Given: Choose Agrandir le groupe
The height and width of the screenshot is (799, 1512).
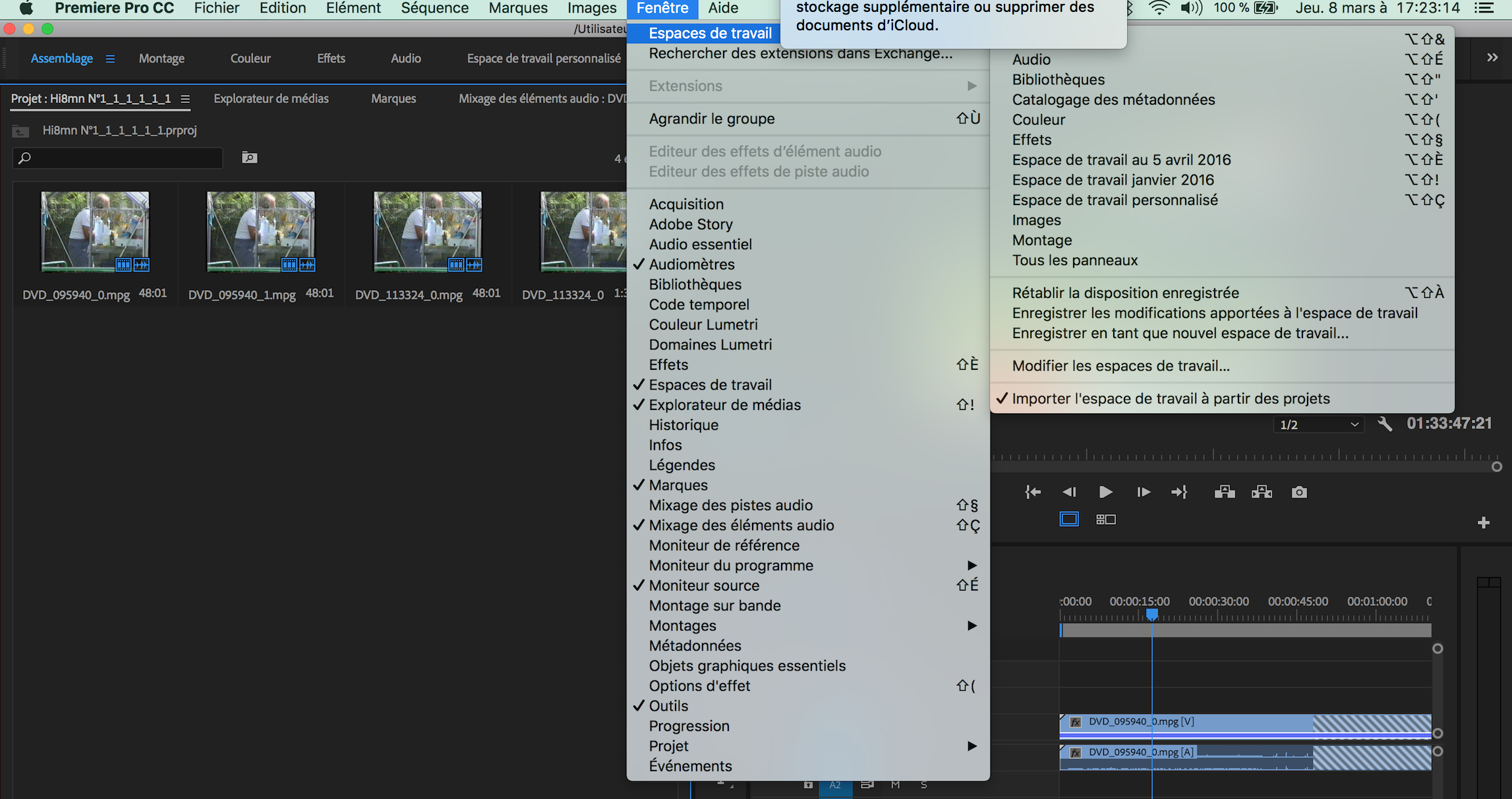Looking at the screenshot, I should (x=808, y=119).
